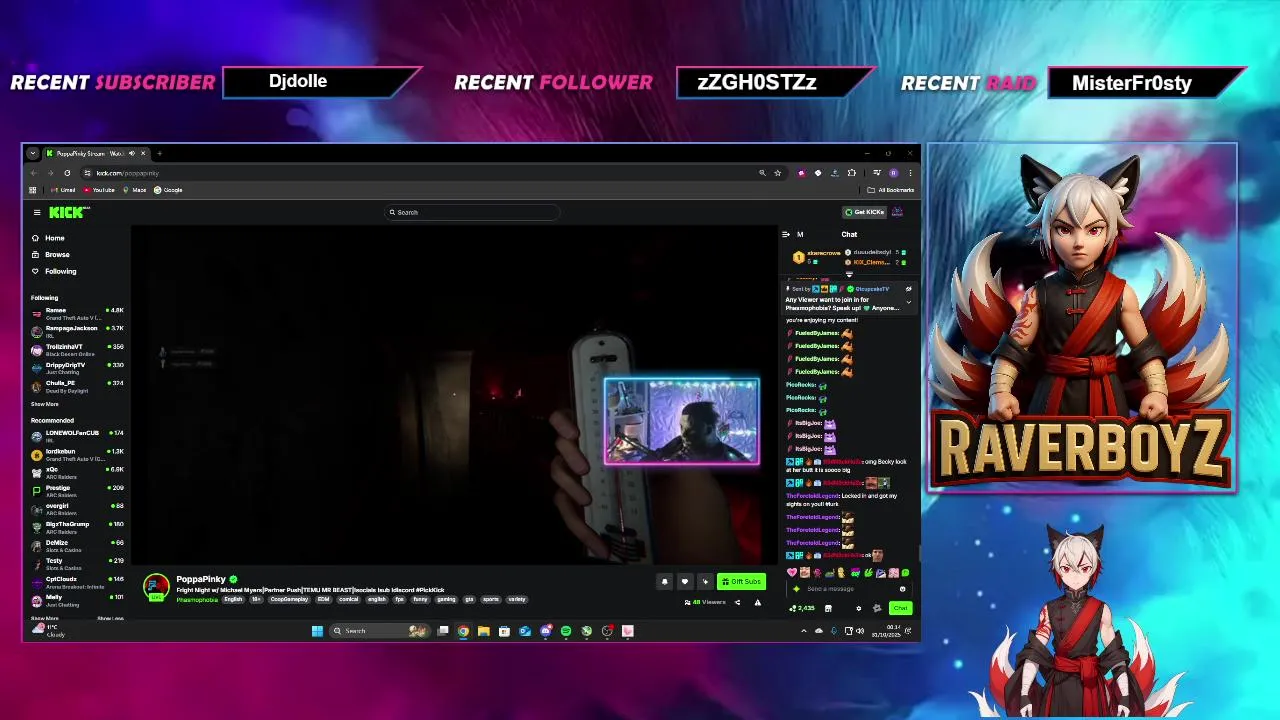Go to Home in Kick sidebar
Viewport: 1280px width, 720px height.
point(48,238)
